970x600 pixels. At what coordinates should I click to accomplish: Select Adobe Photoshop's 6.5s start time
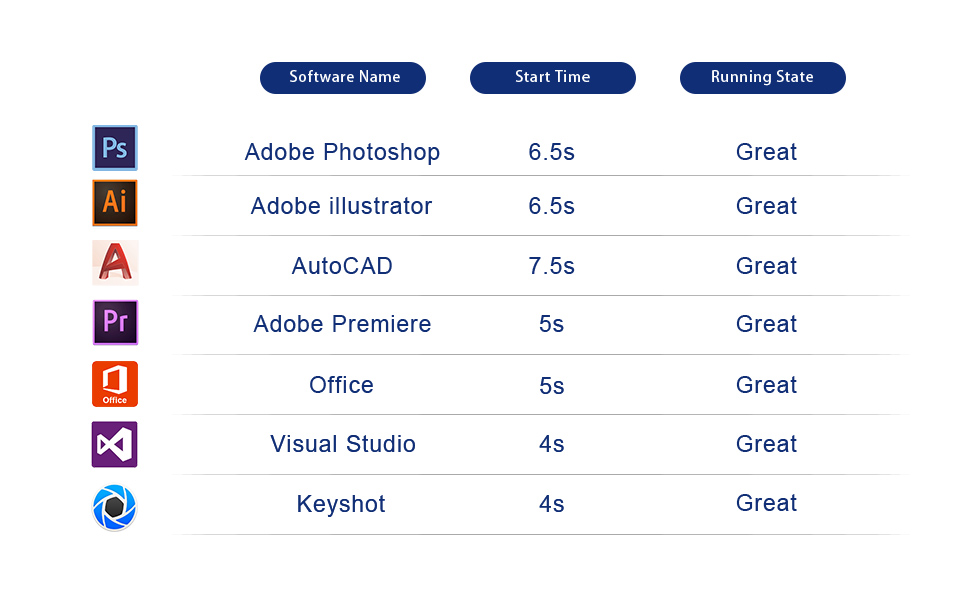point(552,152)
